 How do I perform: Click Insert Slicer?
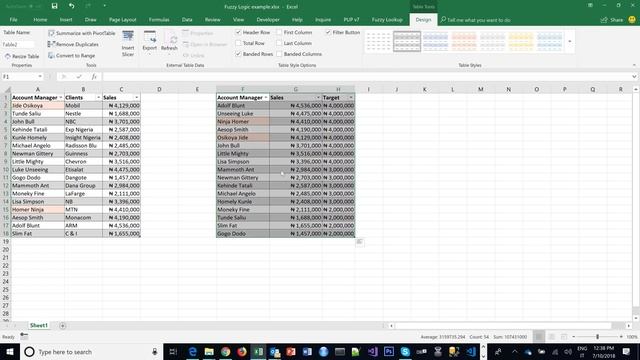point(128,44)
